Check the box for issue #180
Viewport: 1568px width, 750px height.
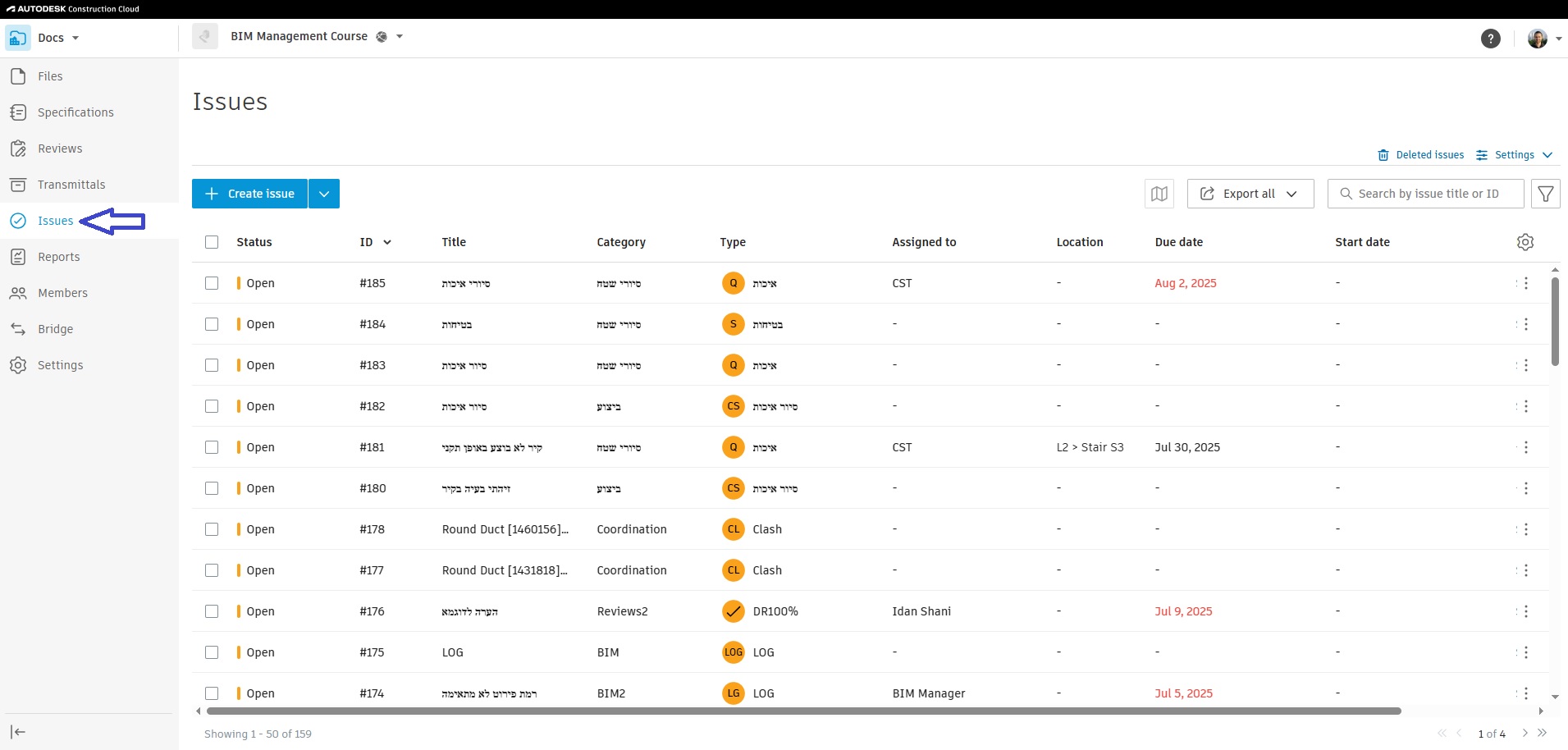[212, 488]
